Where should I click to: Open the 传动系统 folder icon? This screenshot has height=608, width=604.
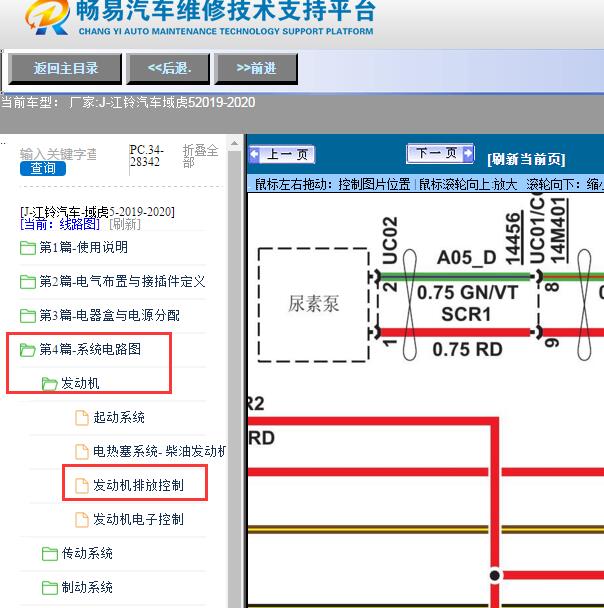pyautogui.click(x=50, y=554)
